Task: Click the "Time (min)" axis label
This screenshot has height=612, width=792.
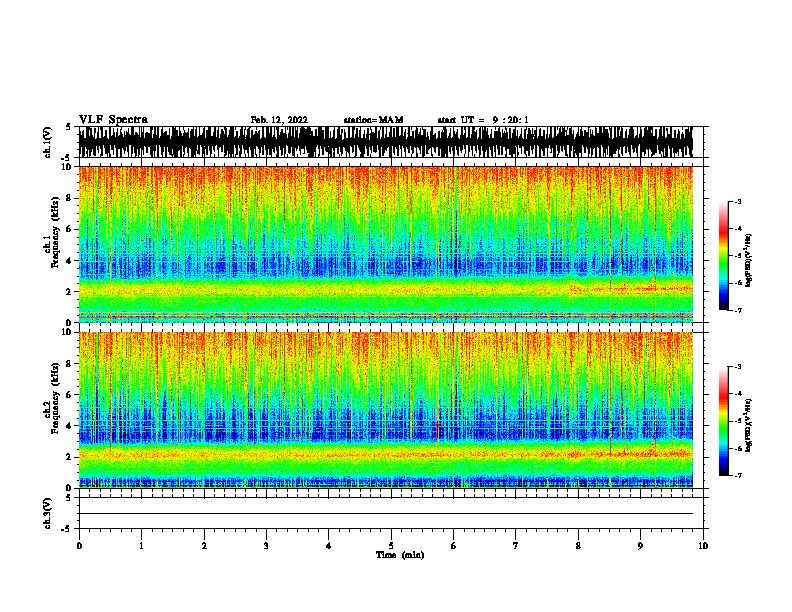Action: tap(400, 555)
